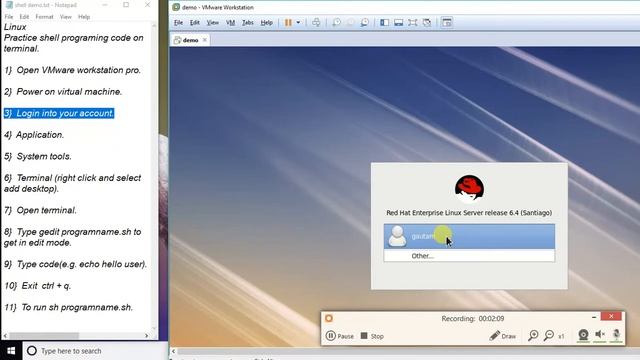Click the 'Open VMware workstation pro.' line in Notepad
The width and height of the screenshot is (640, 360).
[x=73, y=70]
